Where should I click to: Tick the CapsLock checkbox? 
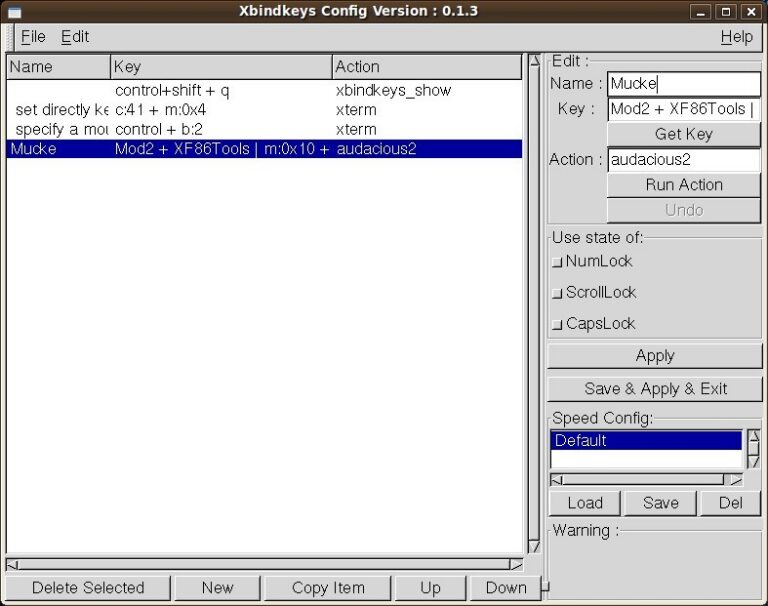pyautogui.click(x=556, y=324)
